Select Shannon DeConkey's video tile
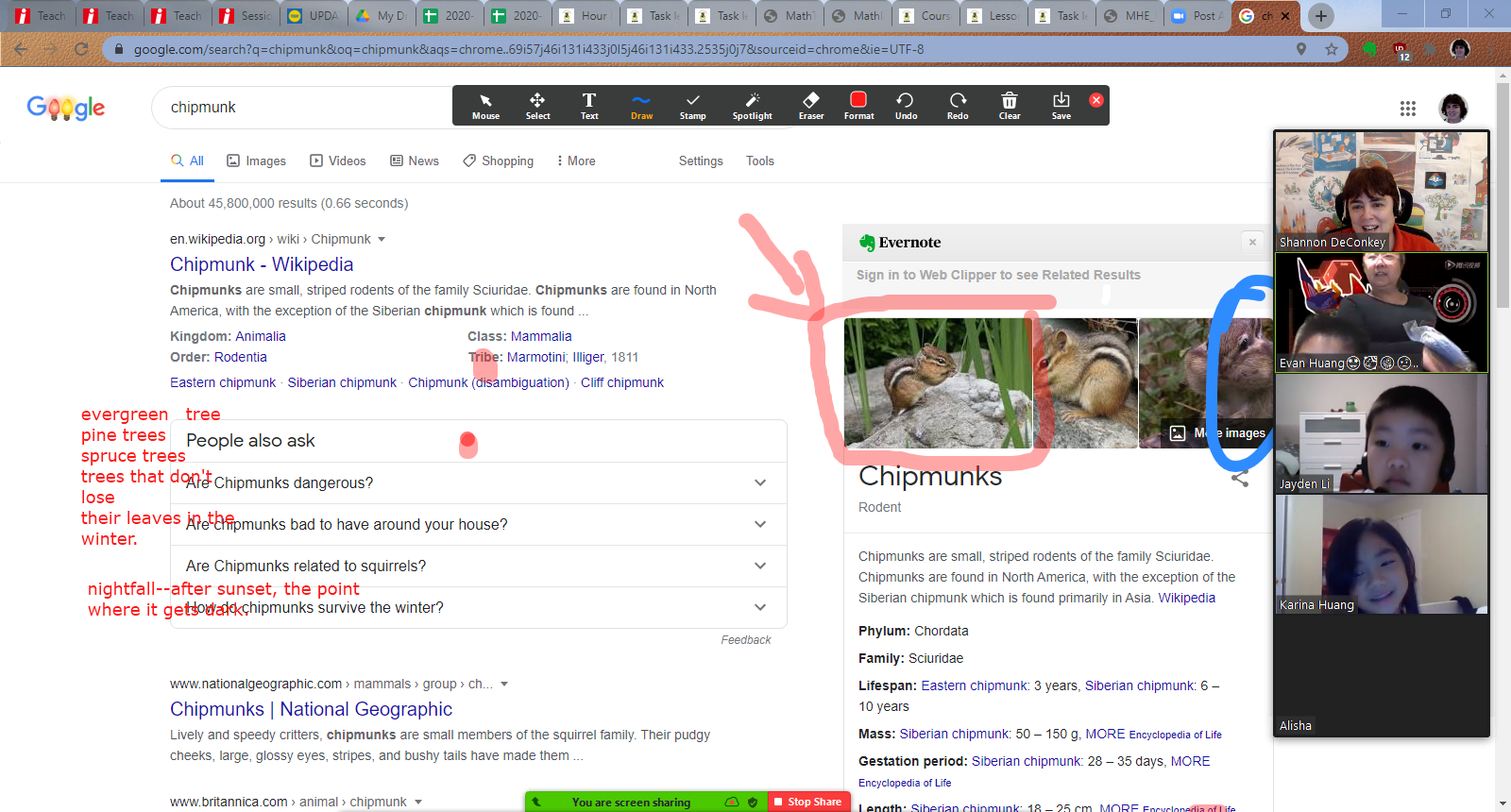Viewport: 1511px width, 812px height. (1382, 191)
